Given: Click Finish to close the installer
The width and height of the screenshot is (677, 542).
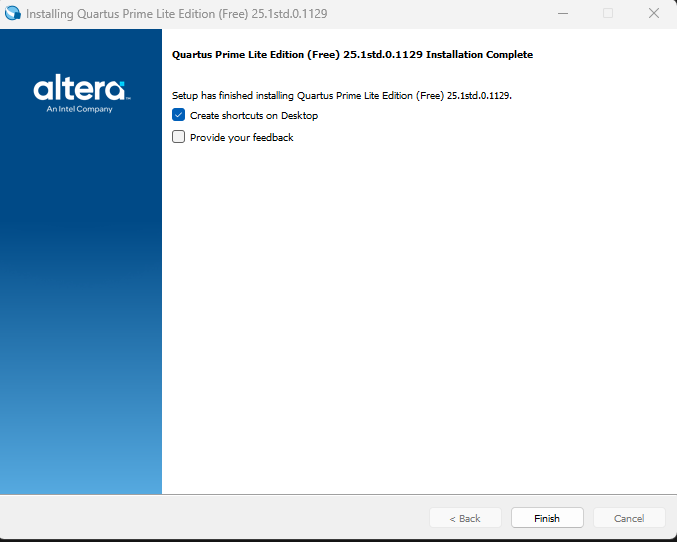Looking at the screenshot, I should 547,518.
